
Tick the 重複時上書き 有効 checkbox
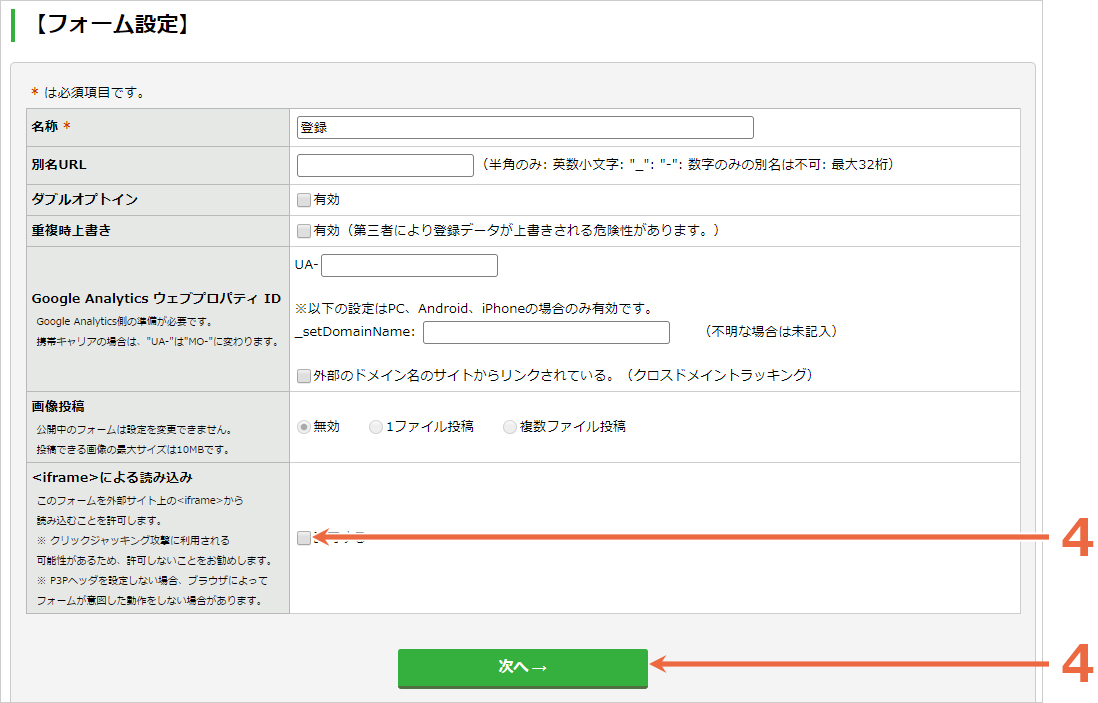pos(304,231)
